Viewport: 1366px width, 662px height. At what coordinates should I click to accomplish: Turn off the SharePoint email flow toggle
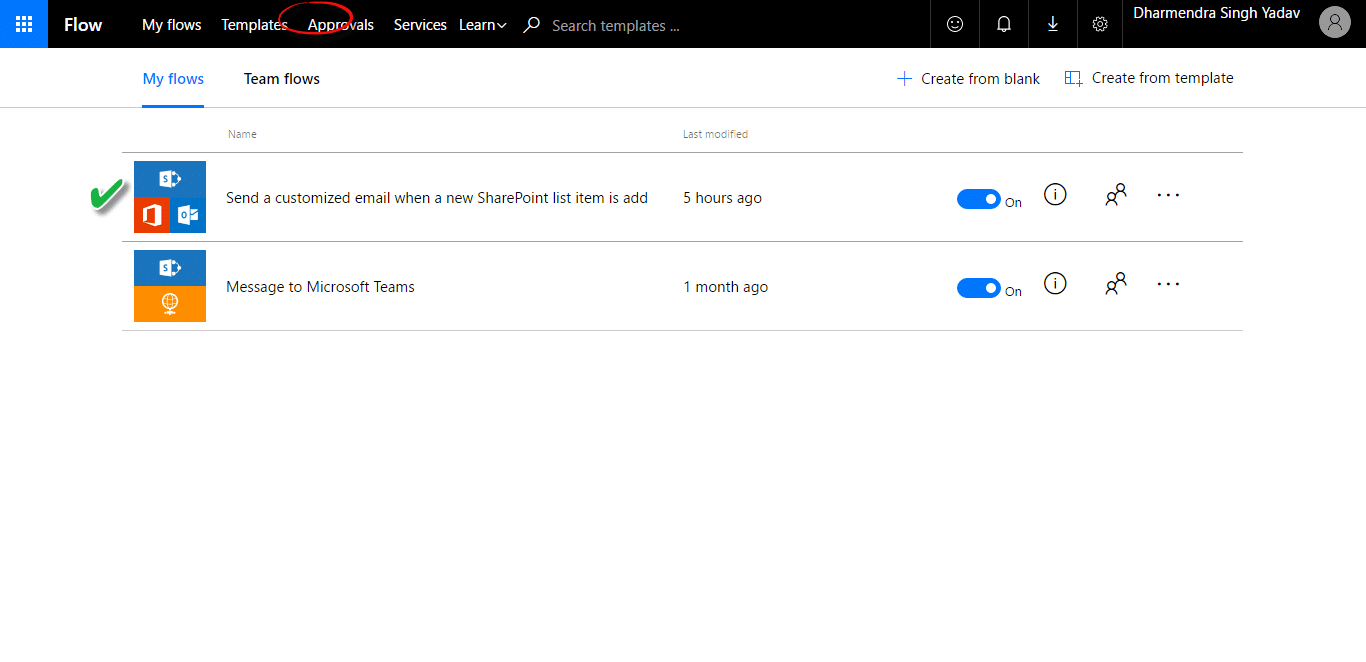click(x=978, y=199)
